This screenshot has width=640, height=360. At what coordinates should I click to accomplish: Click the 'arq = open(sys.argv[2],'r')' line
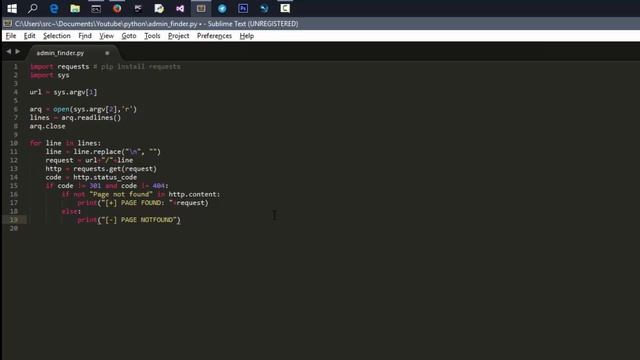83,109
